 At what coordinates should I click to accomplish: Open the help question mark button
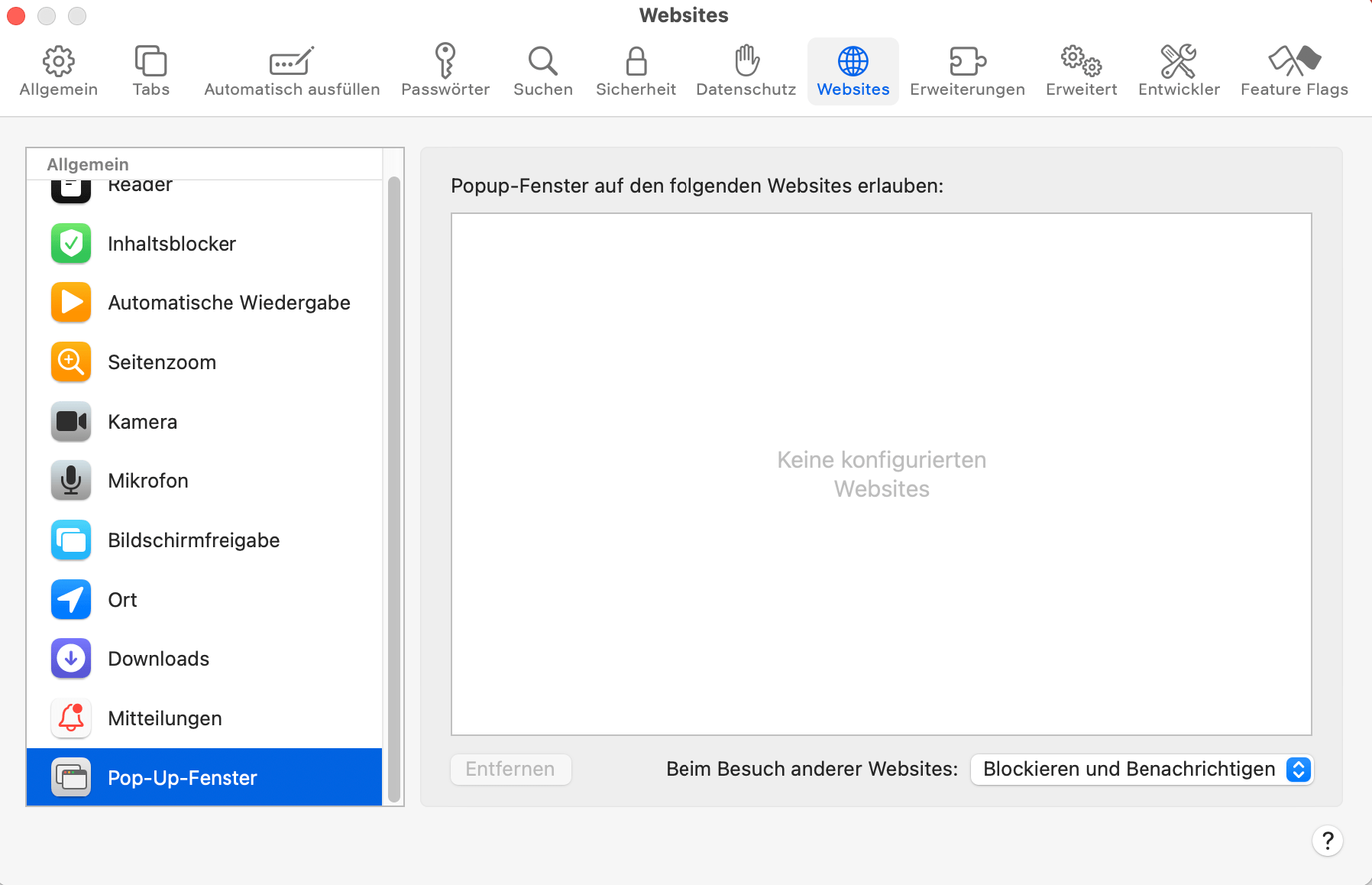click(x=1328, y=841)
